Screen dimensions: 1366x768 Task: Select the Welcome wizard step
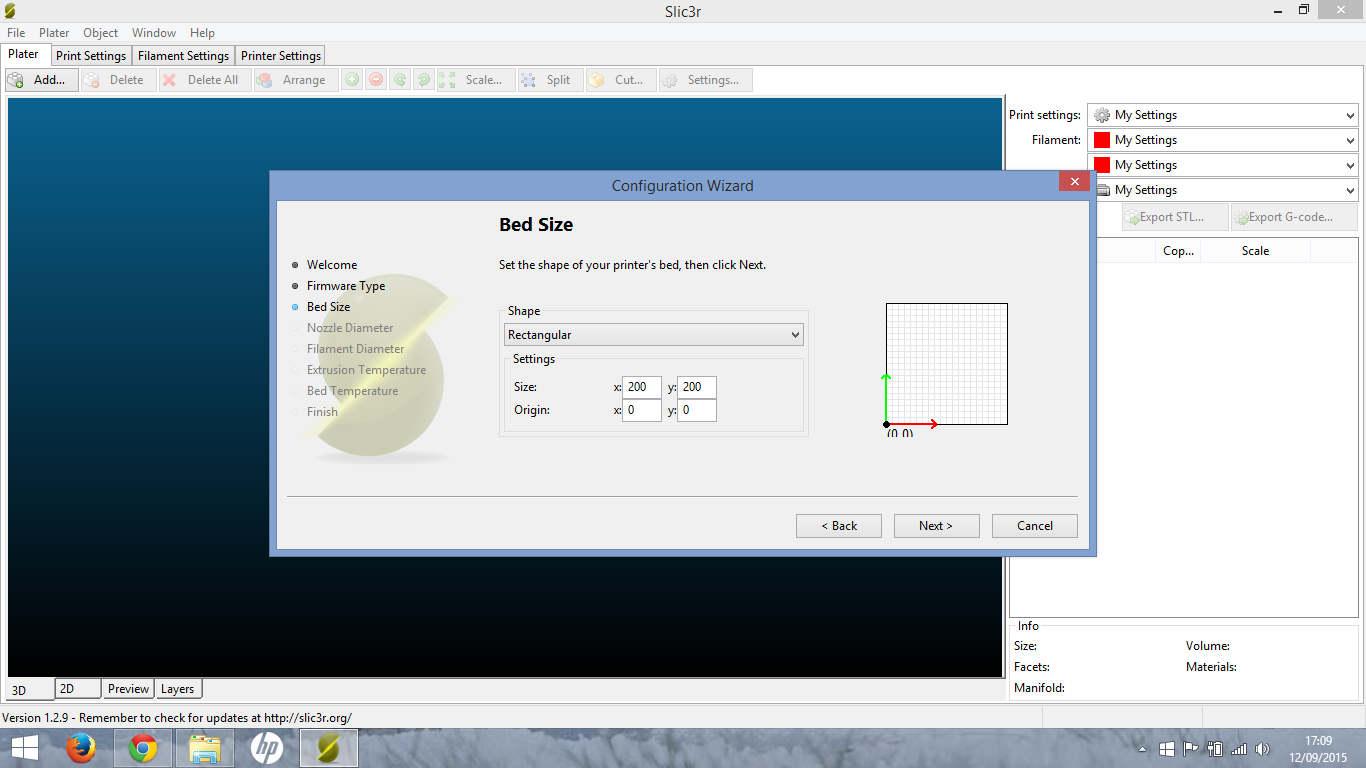click(x=332, y=265)
